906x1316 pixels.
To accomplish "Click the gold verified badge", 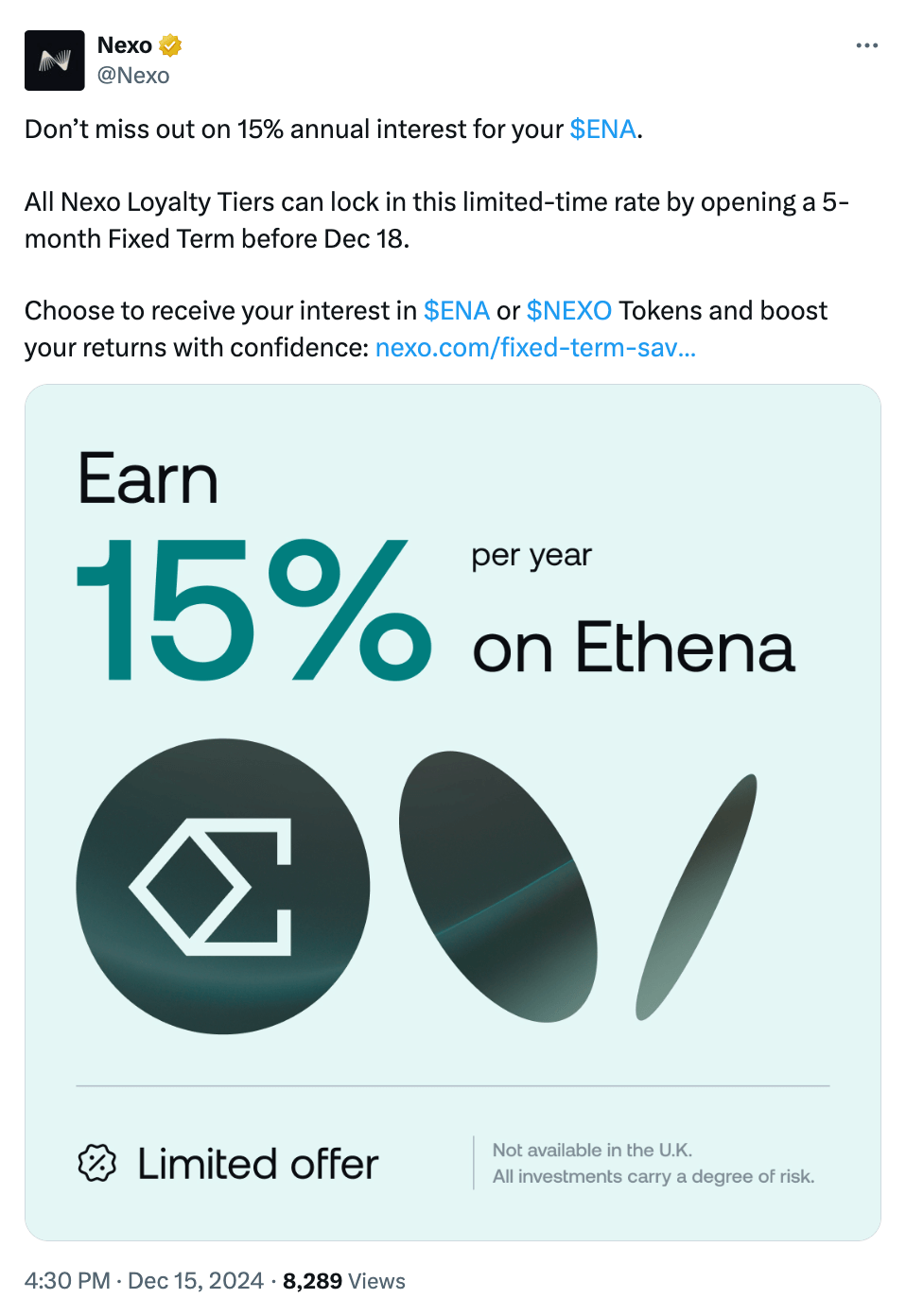I will pos(170,45).
